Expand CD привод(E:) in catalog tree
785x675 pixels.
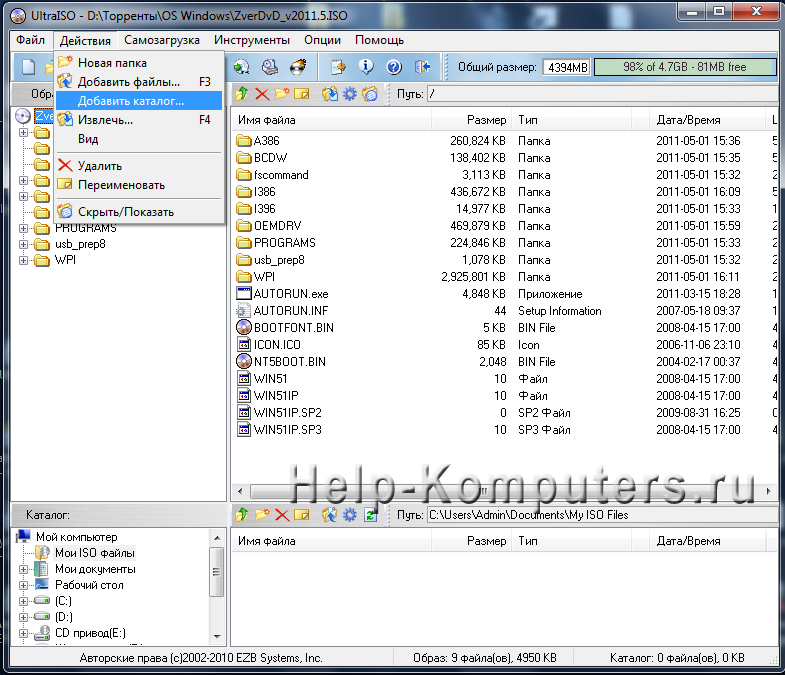pos(23,633)
